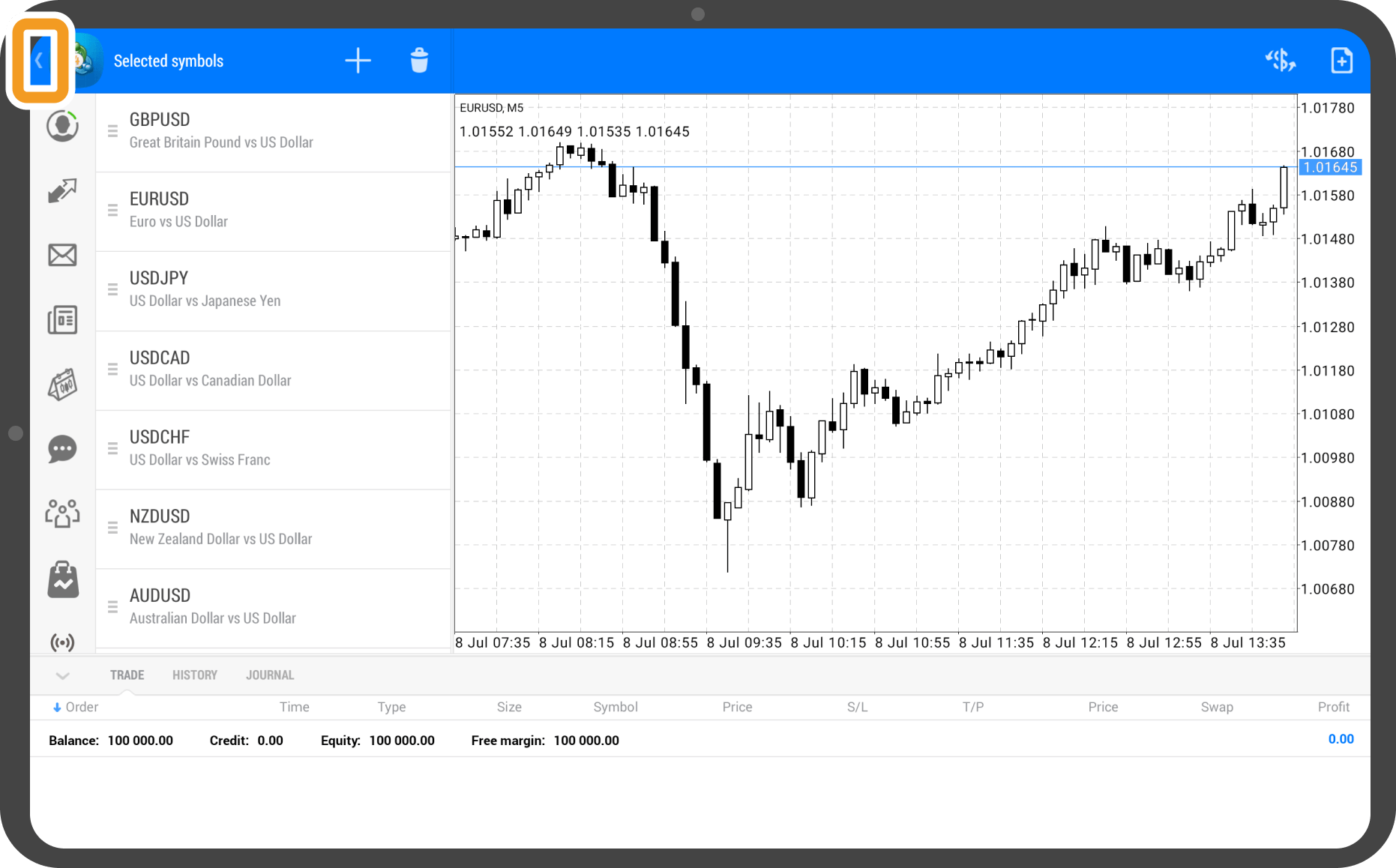Click the drag handle beside NZDUSD
The width and height of the screenshot is (1396, 868).
pyautogui.click(x=112, y=528)
